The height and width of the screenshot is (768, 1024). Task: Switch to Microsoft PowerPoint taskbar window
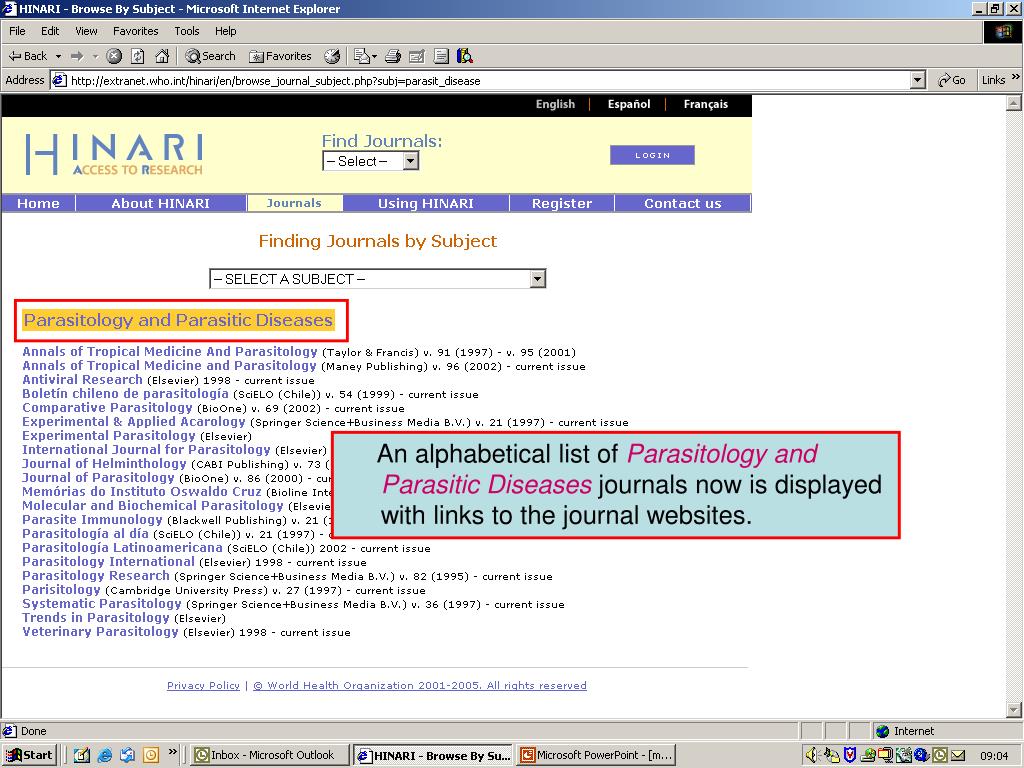click(596, 756)
